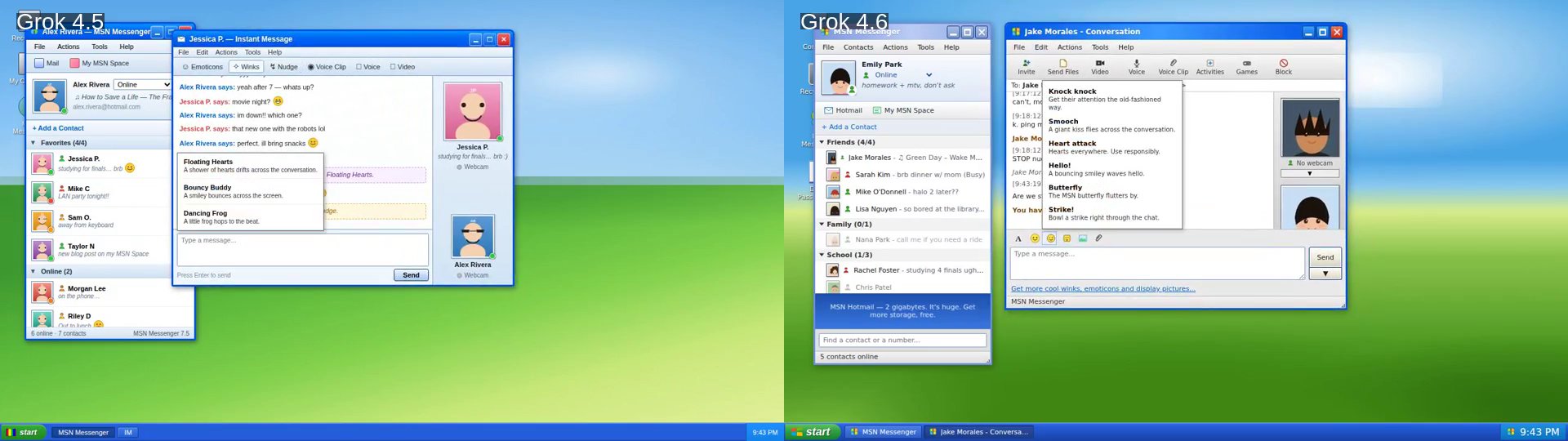
Task: Click the start button on the left desktop taskbar
Action: (22, 432)
